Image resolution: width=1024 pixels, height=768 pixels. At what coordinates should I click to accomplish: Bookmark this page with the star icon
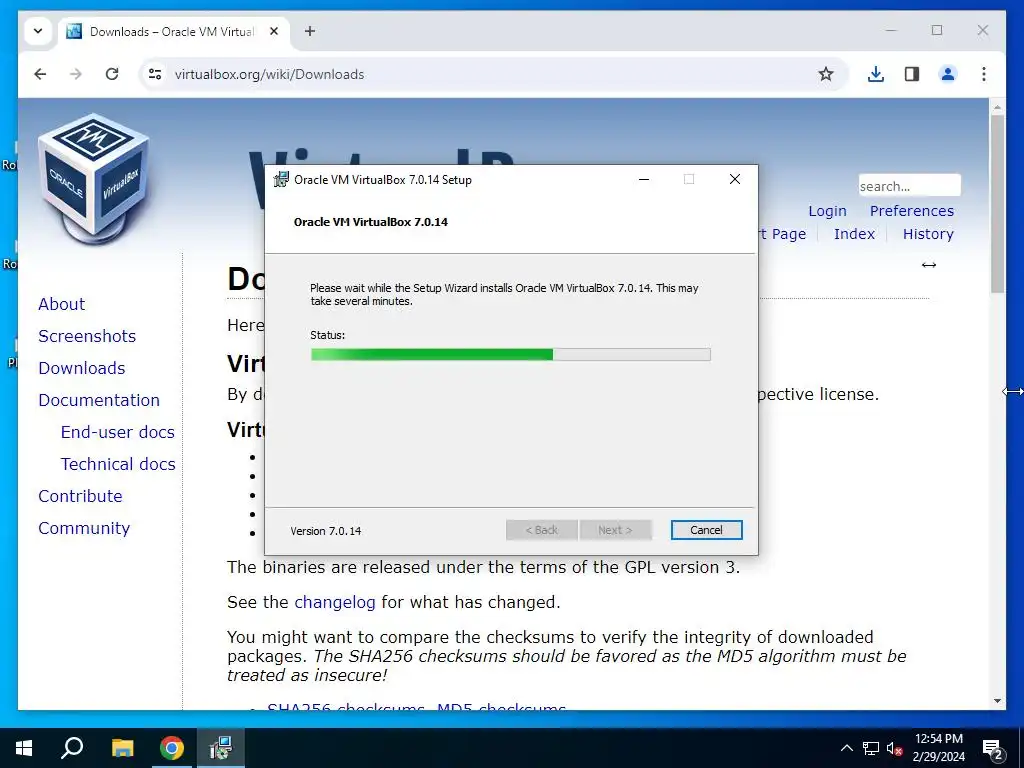[x=825, y=74]
